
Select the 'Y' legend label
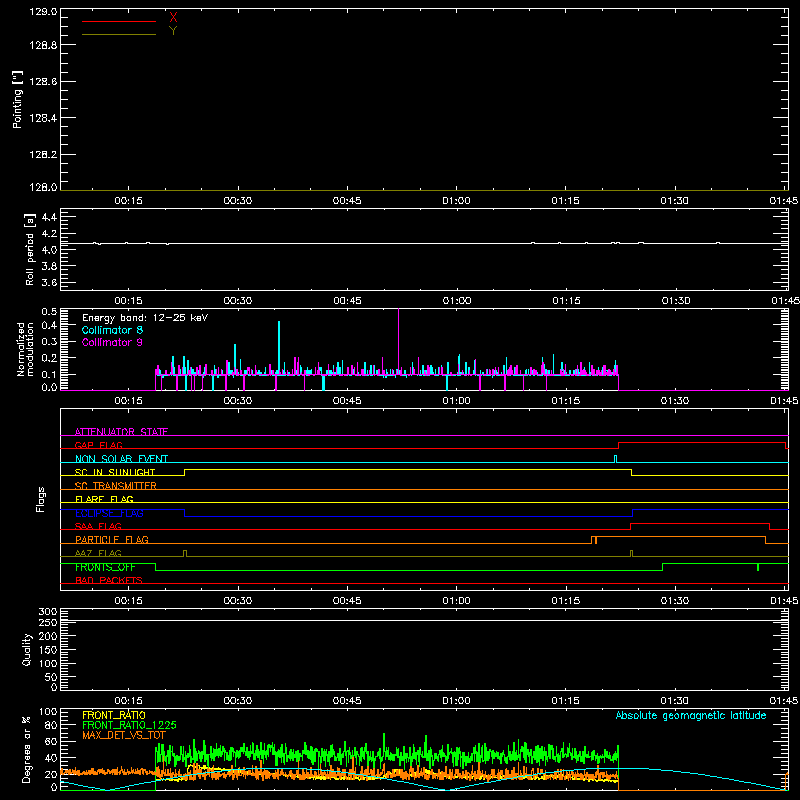point(173,31)
